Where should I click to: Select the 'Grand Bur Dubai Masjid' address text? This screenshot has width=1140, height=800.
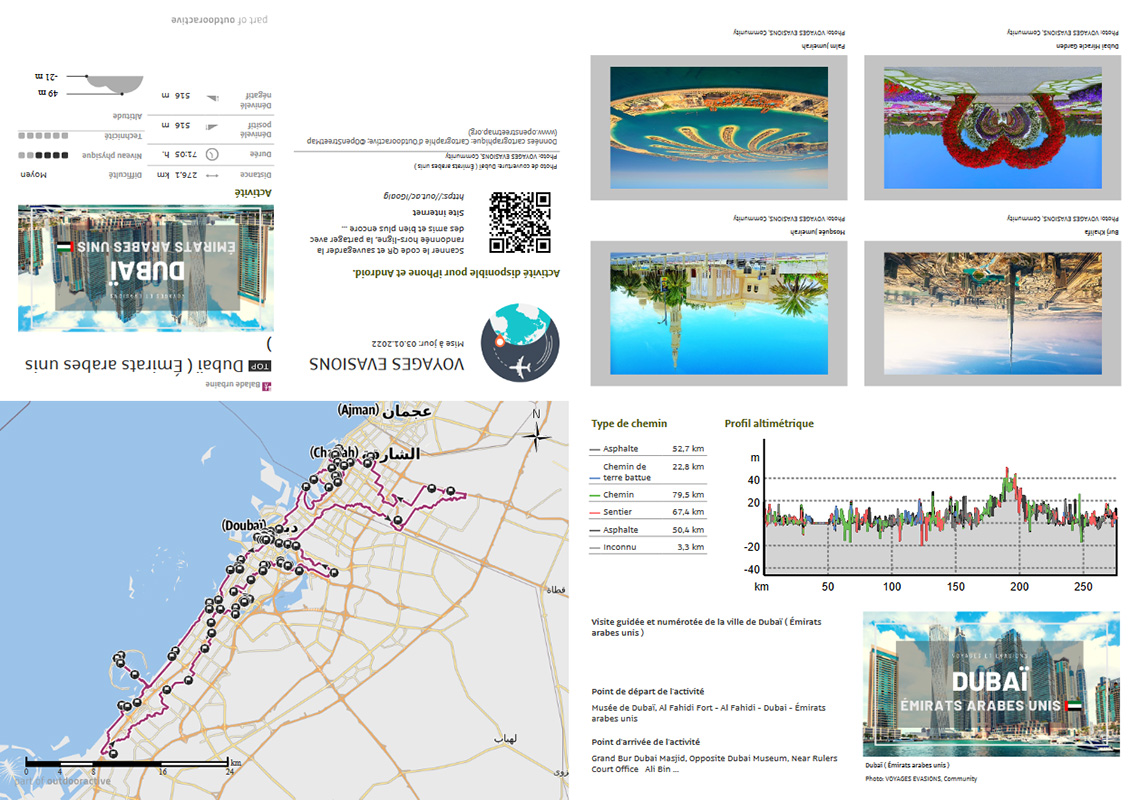click(714, 764)
